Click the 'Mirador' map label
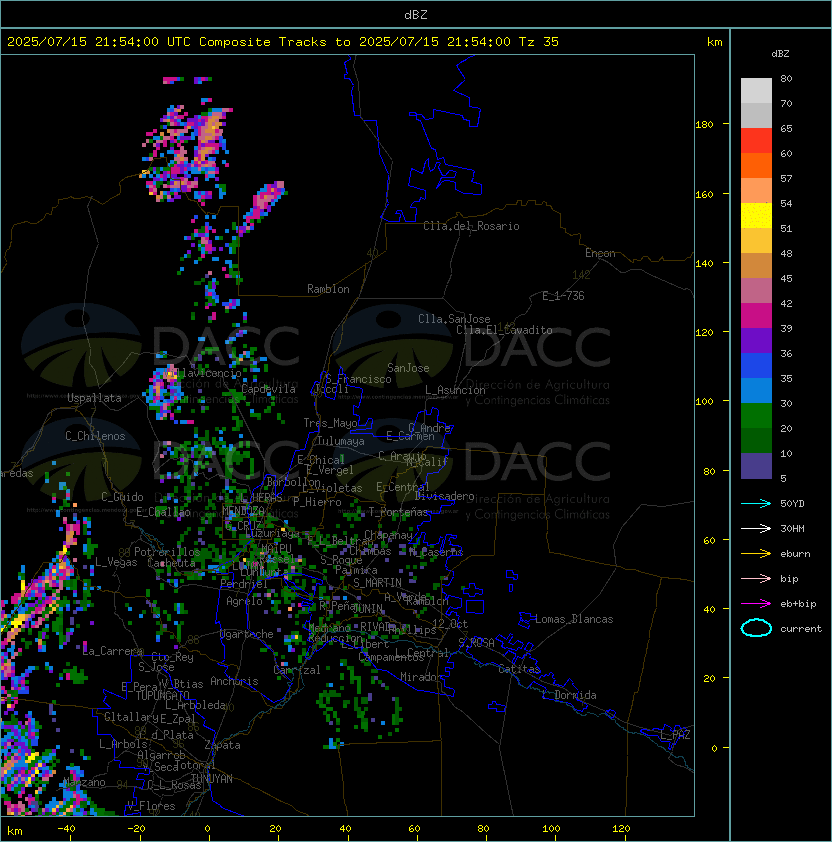This screenshot has height=842, width=832. point(421,677)
